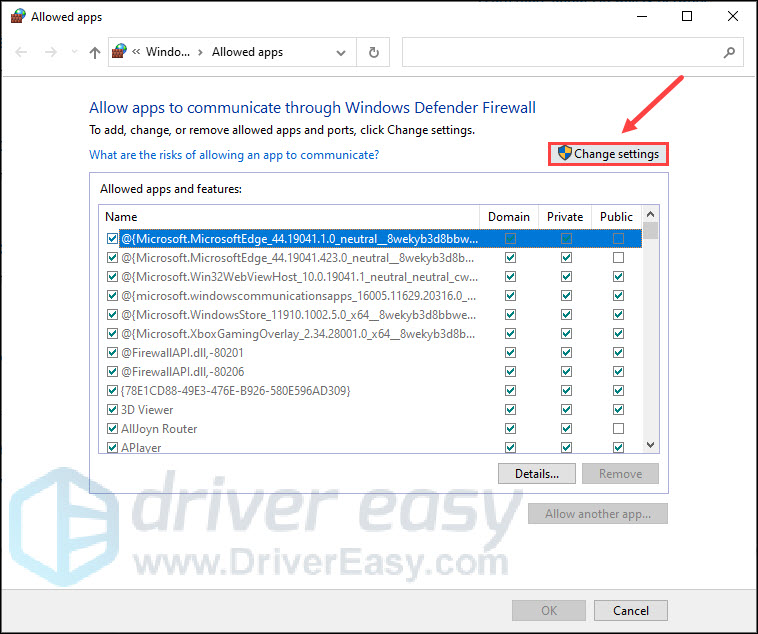
Task: Click the OK button
Action: 549,610
